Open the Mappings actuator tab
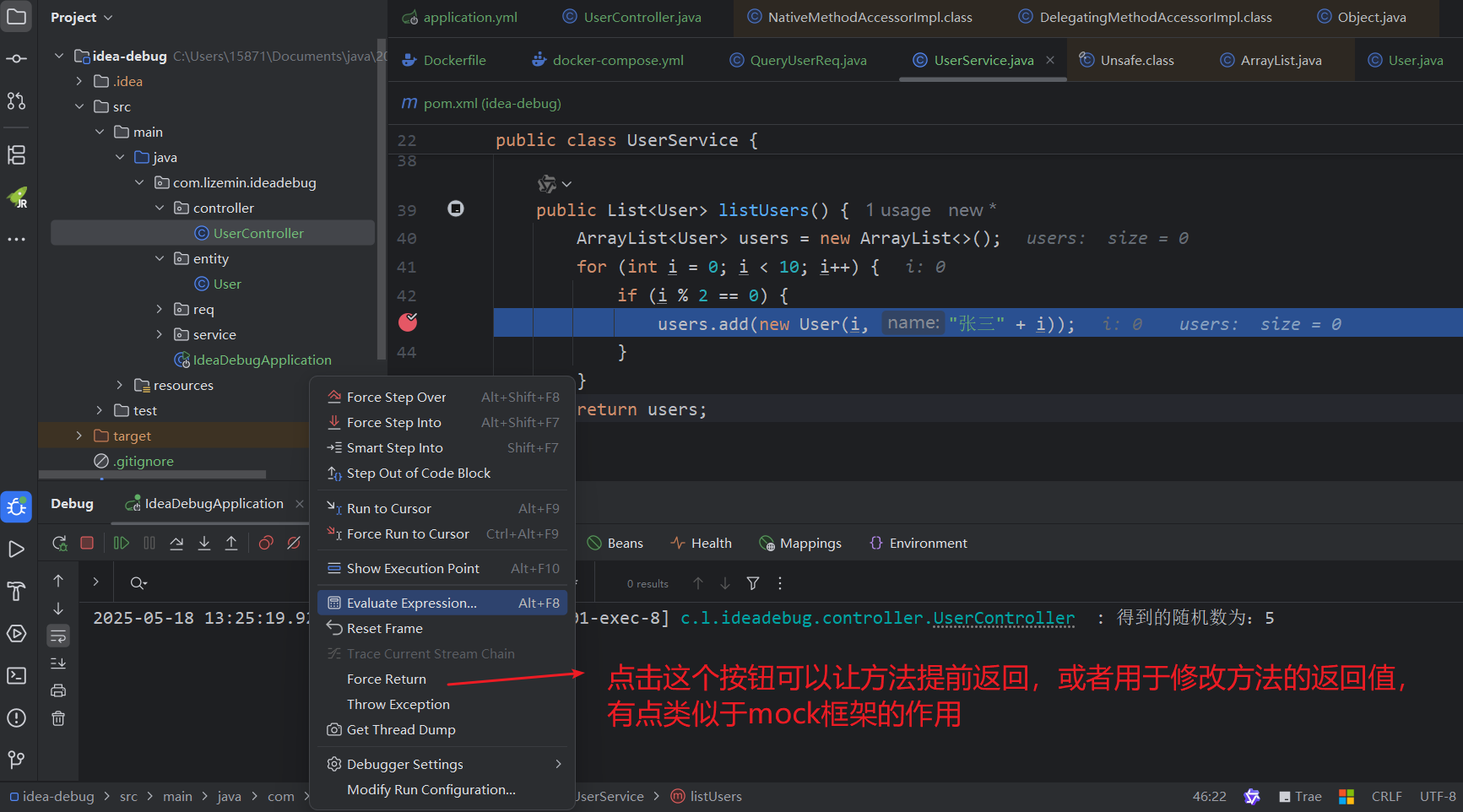This screenshot has height=812, width=1463. [810, 543]
